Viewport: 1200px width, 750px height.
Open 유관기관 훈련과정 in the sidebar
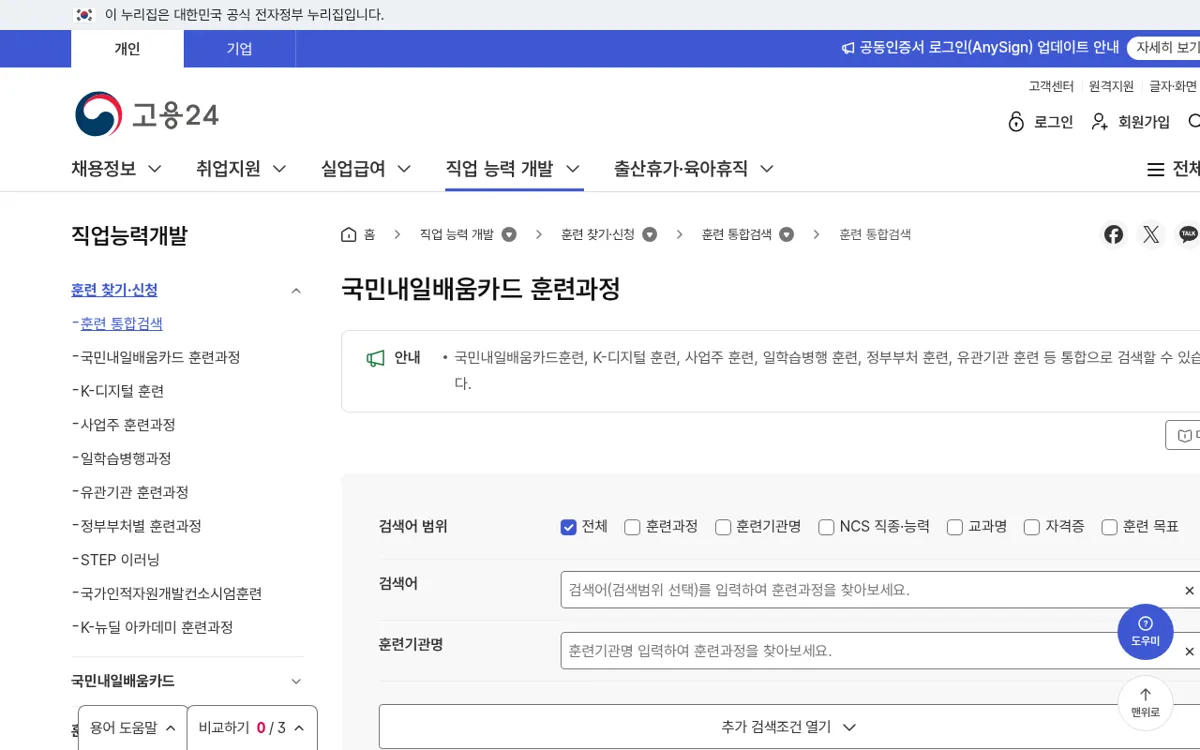pos(134,492)
